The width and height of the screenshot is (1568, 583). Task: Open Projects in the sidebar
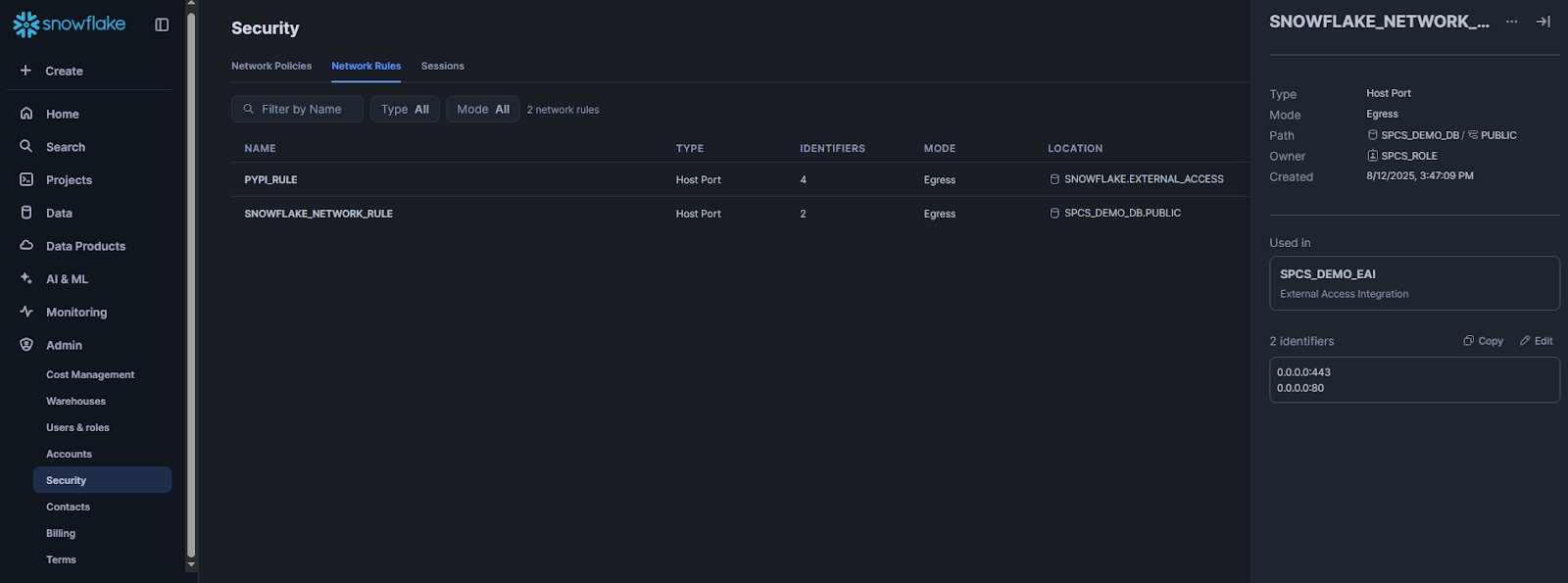pyautogui.click(x=69, y=180)
